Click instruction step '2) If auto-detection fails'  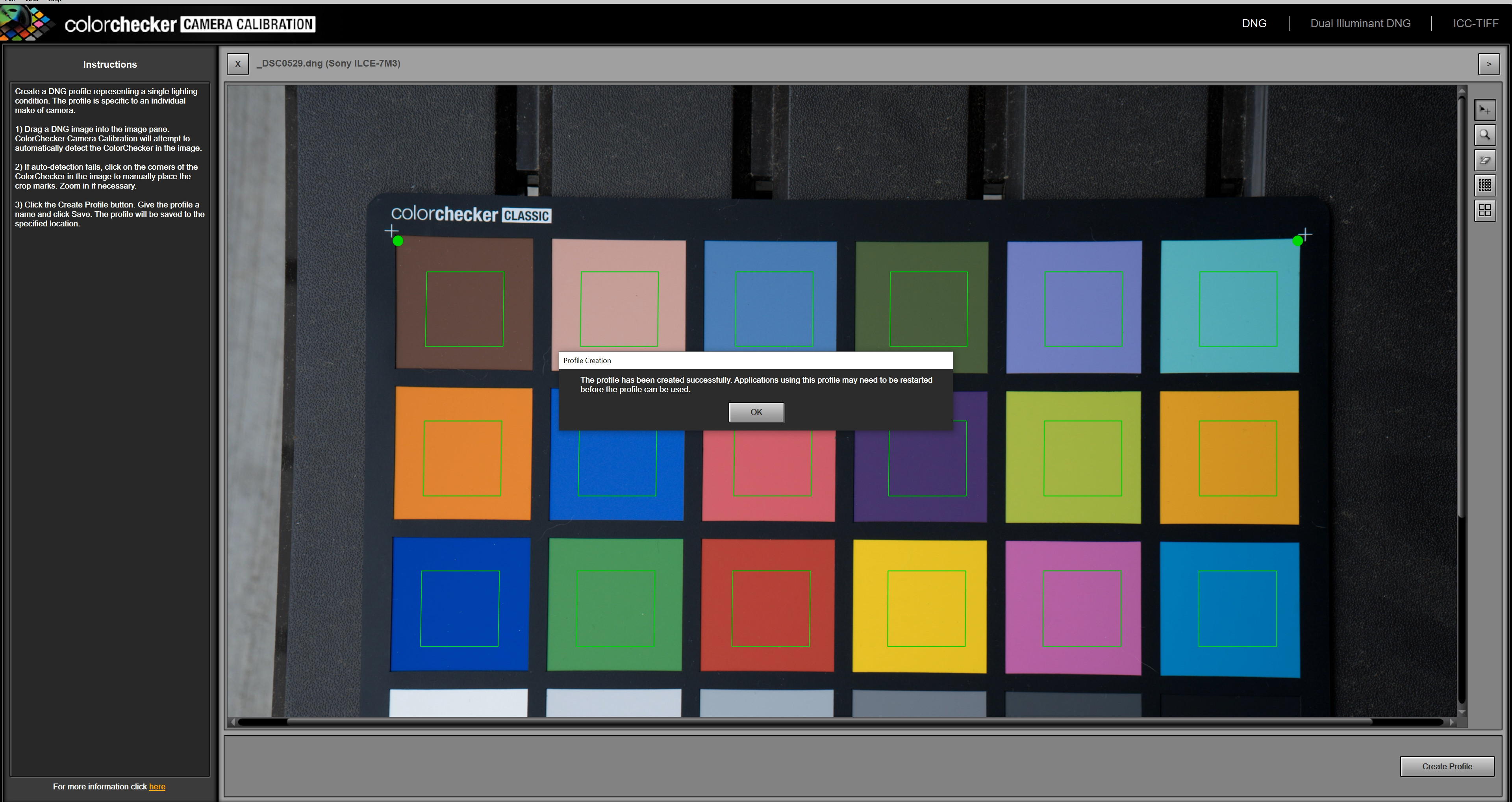coord(106,176)
